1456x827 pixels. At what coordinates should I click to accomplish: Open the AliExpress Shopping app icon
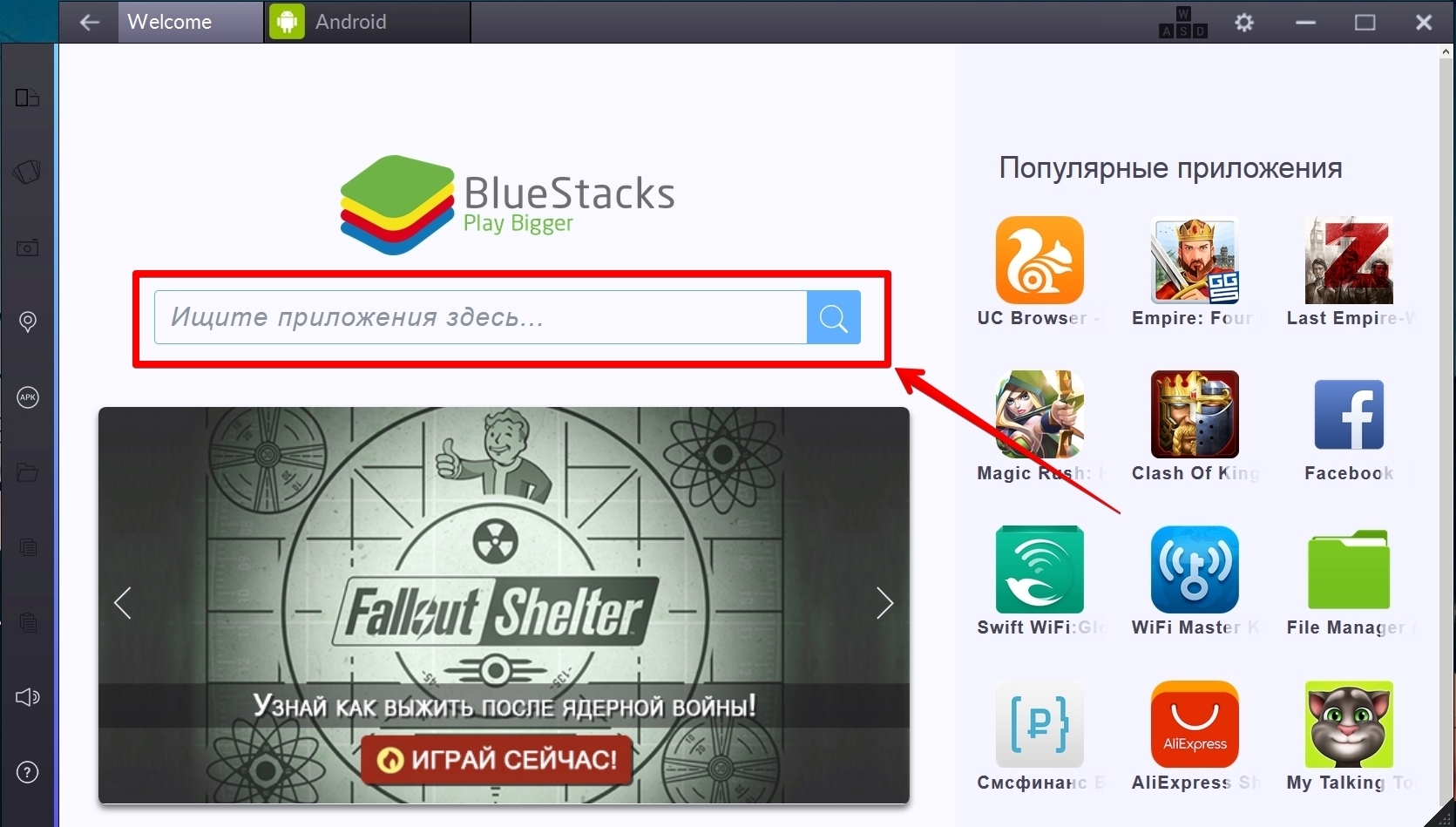point(1195,724)
